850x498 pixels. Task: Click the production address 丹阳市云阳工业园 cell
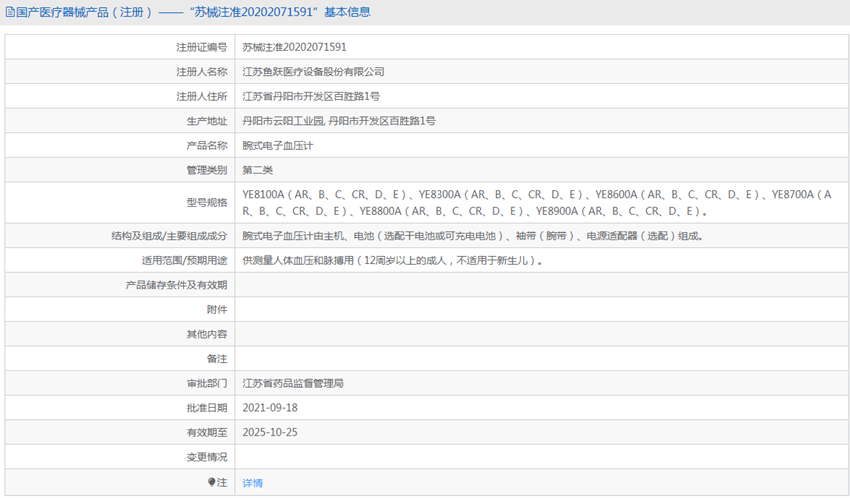coord(339,121)
